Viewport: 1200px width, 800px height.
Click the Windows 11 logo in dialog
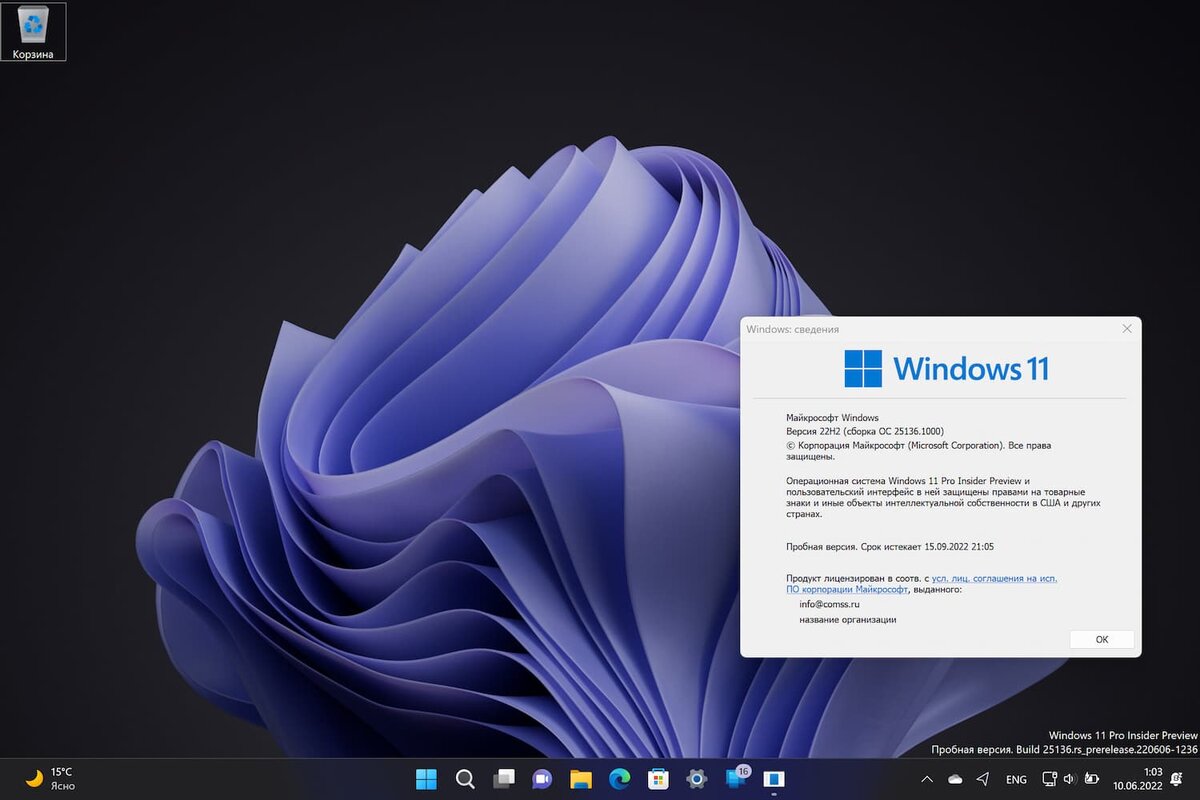point(946,368)
